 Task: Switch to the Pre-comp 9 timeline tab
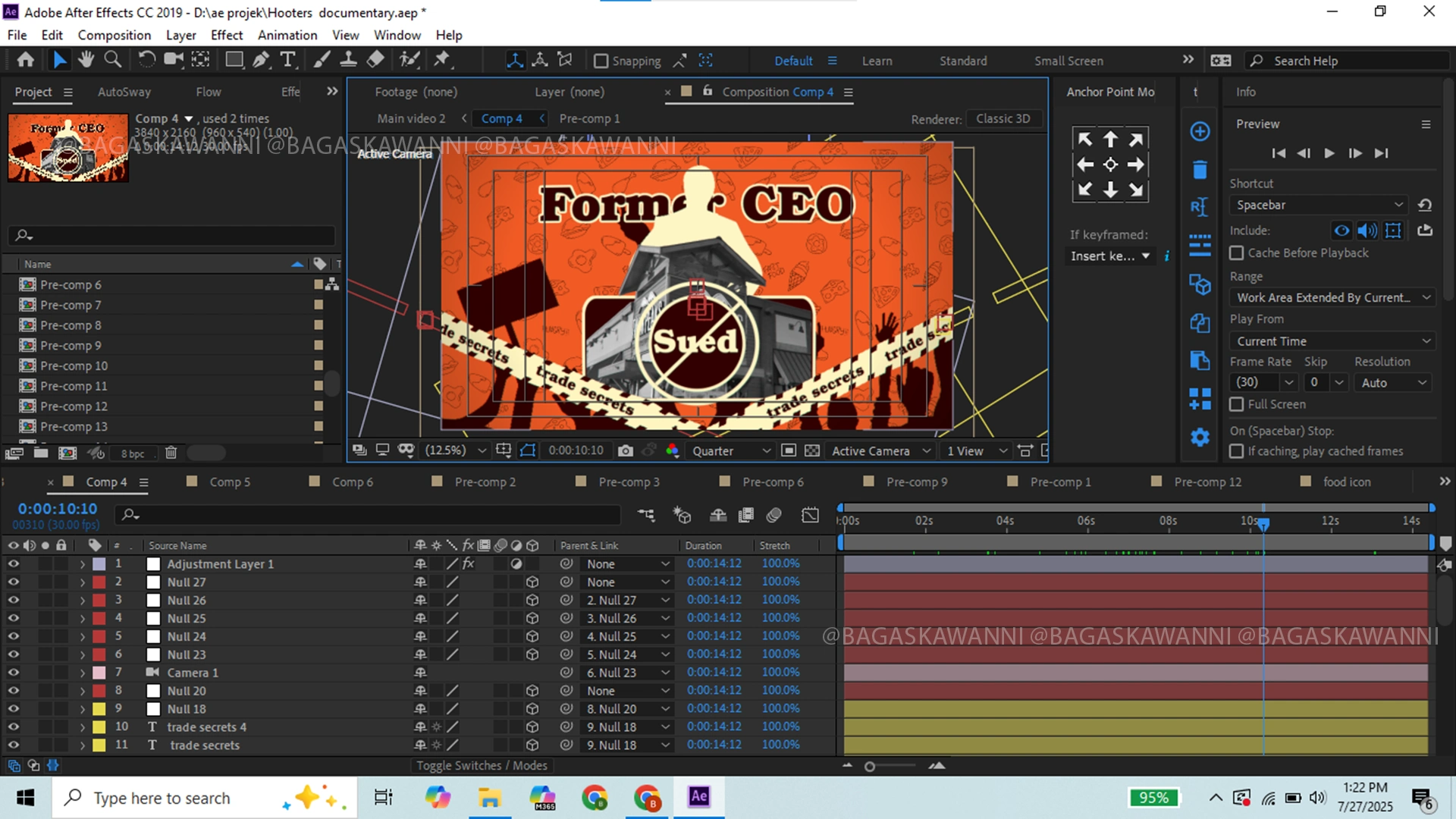pyautogui.click(x=916, y=482)
